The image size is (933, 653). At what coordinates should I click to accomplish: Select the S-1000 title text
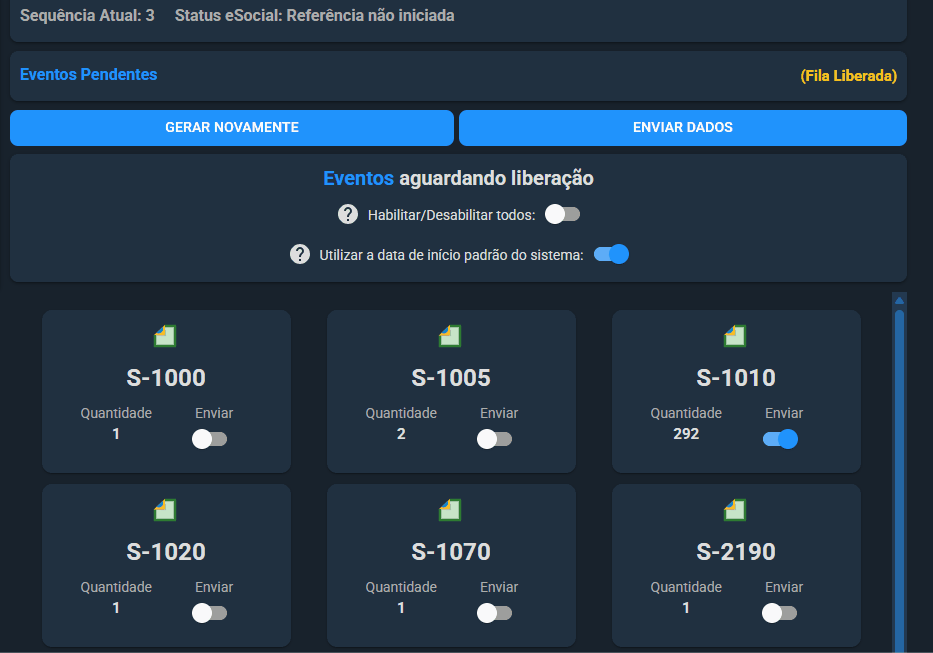[166, 378]
